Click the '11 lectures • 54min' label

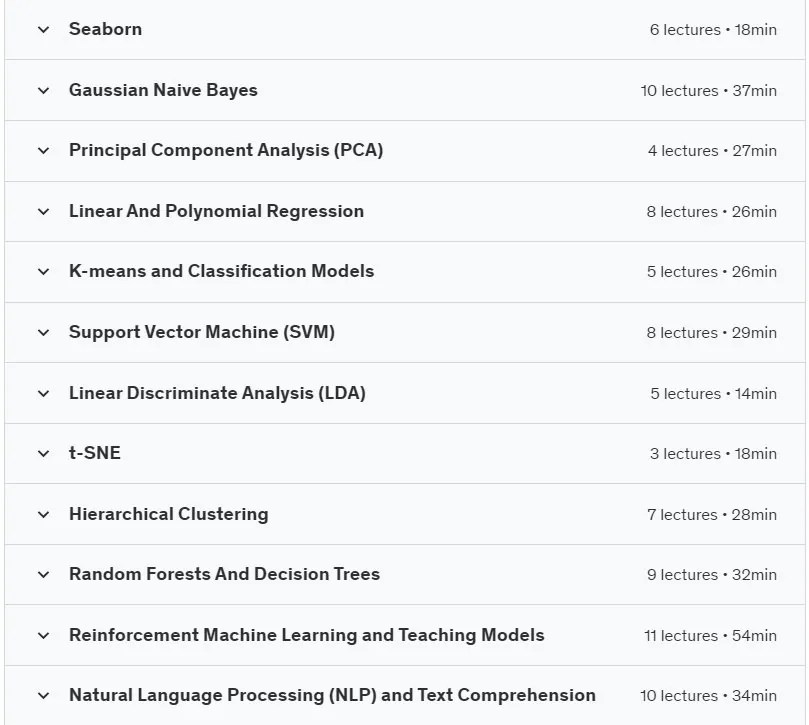coord(710,636)
